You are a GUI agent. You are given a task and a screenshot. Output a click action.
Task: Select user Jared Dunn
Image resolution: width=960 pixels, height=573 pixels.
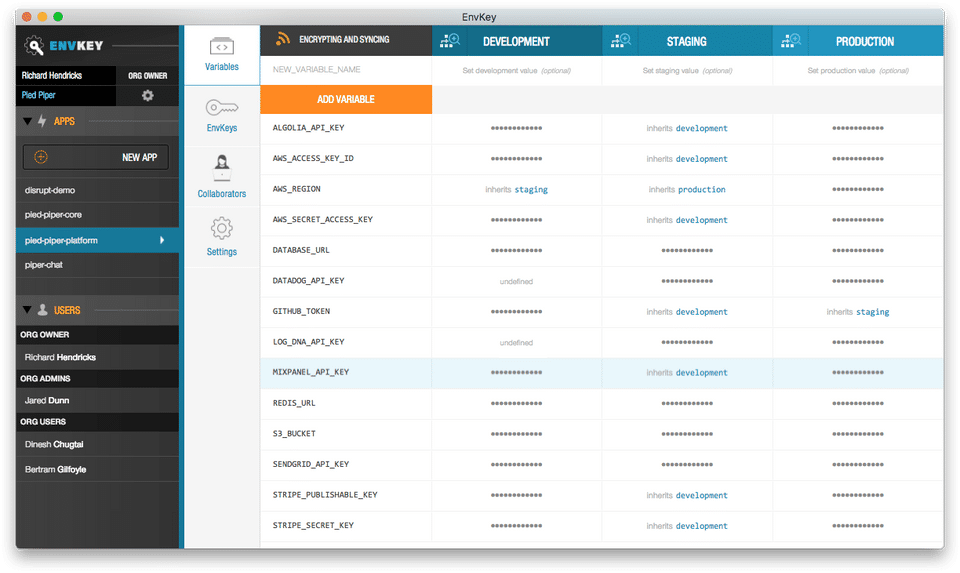click(x=97, y=400)
